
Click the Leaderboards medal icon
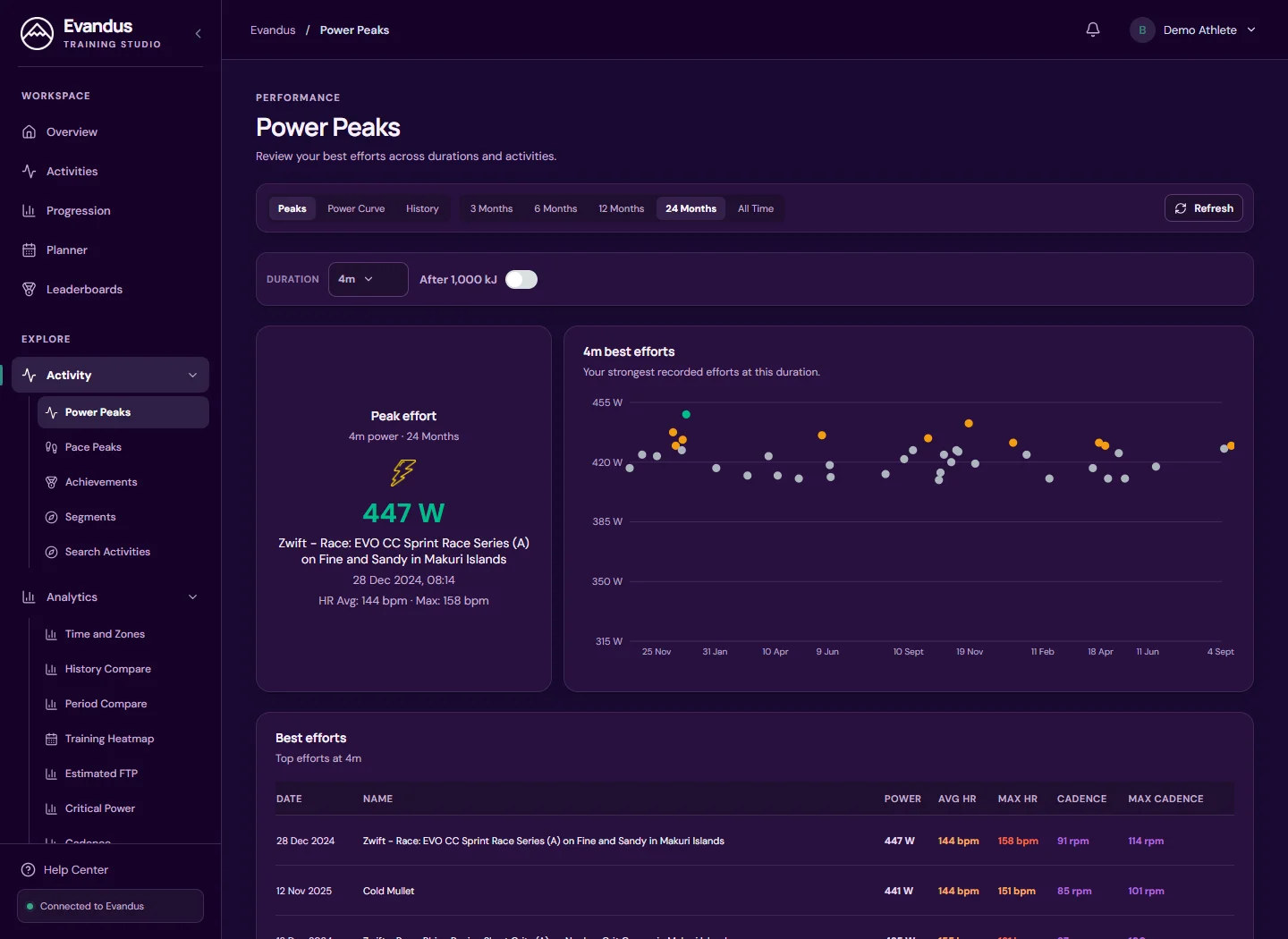point(29,289)
